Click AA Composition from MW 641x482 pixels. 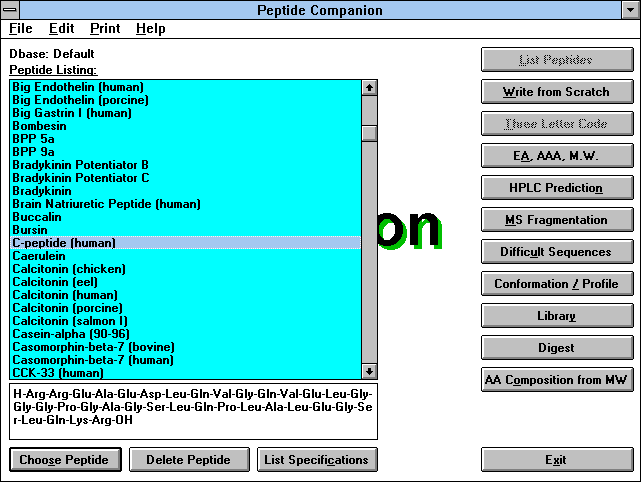[557, 380]
